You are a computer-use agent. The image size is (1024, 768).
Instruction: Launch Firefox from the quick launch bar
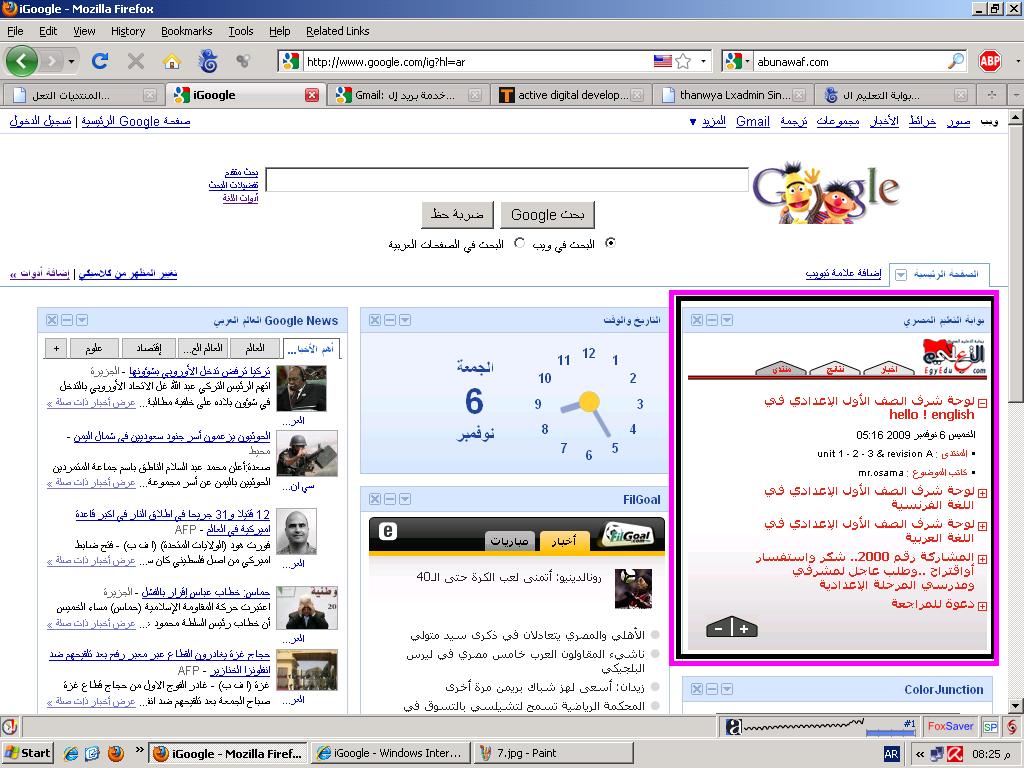(116, 754)
